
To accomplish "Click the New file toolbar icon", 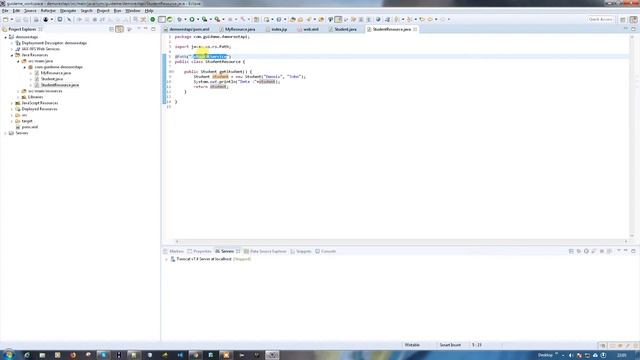I will coord(5,19).
